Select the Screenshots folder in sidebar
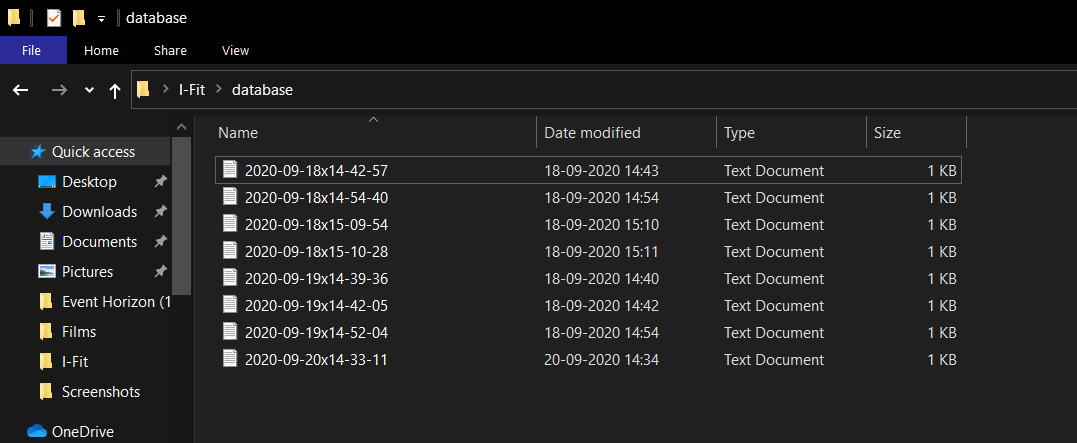 (100, 392)
